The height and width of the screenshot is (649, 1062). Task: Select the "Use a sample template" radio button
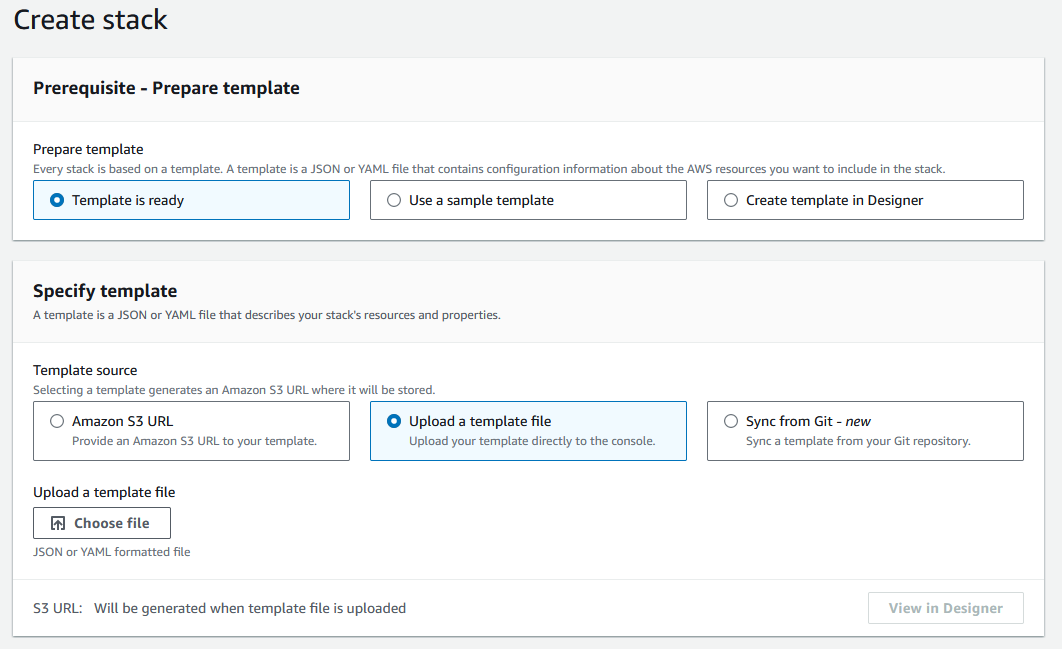394,200
